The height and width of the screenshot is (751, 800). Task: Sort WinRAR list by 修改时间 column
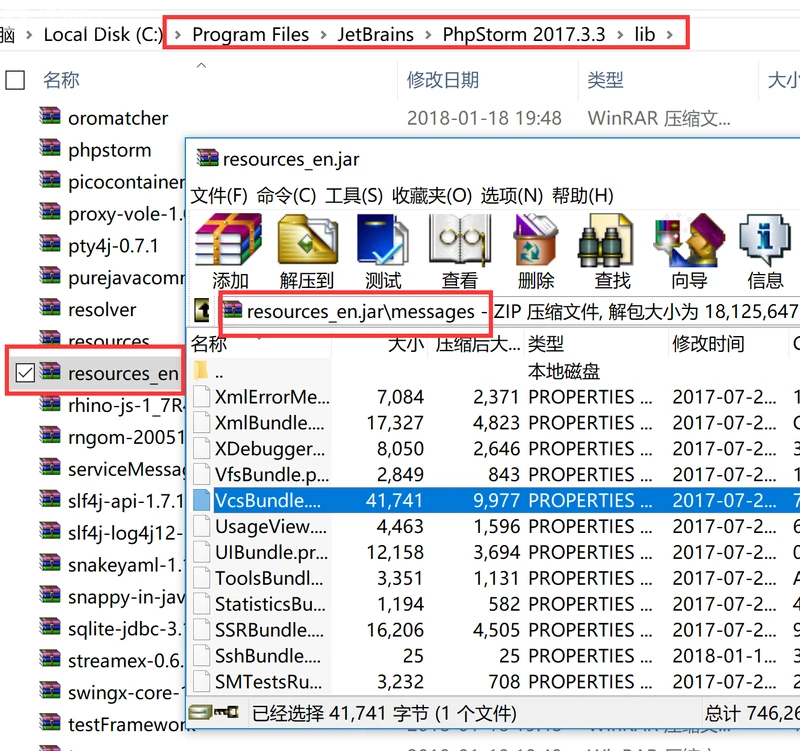tap(708, 343)
